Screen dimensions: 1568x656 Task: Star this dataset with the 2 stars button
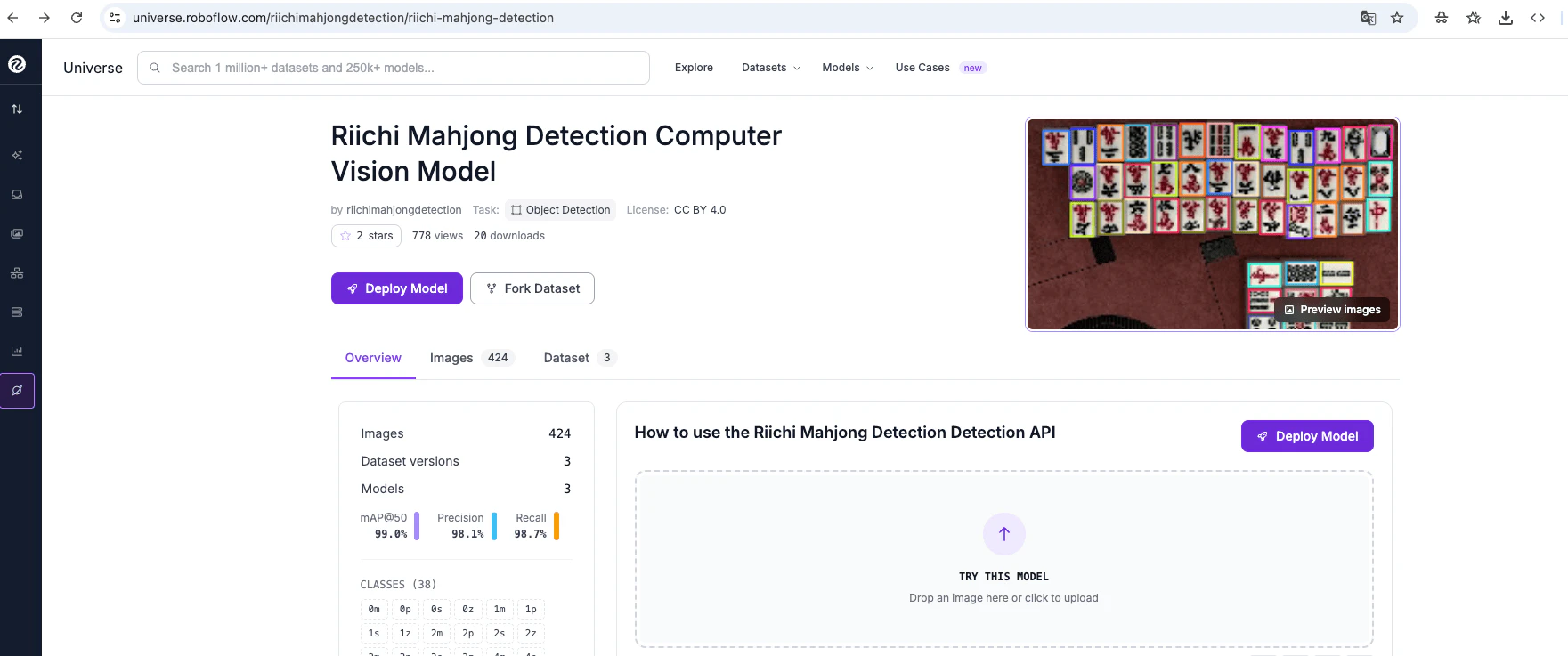[366, 236]
